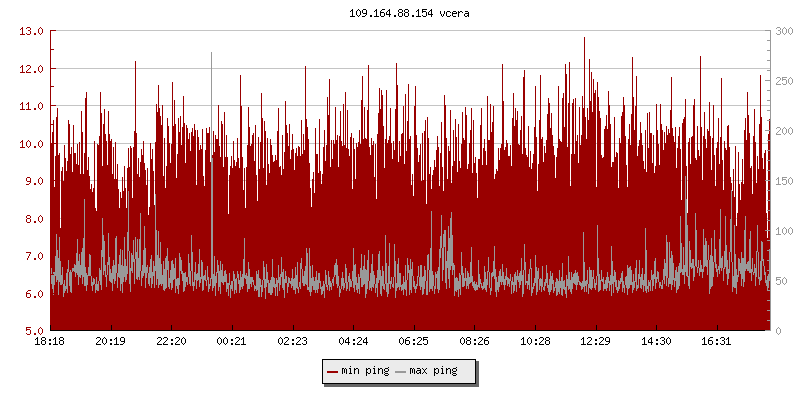Click the 16:31 time axis label
Viewport: 800px width, 400px height.
pyautogui.click(x=716, y=342)
